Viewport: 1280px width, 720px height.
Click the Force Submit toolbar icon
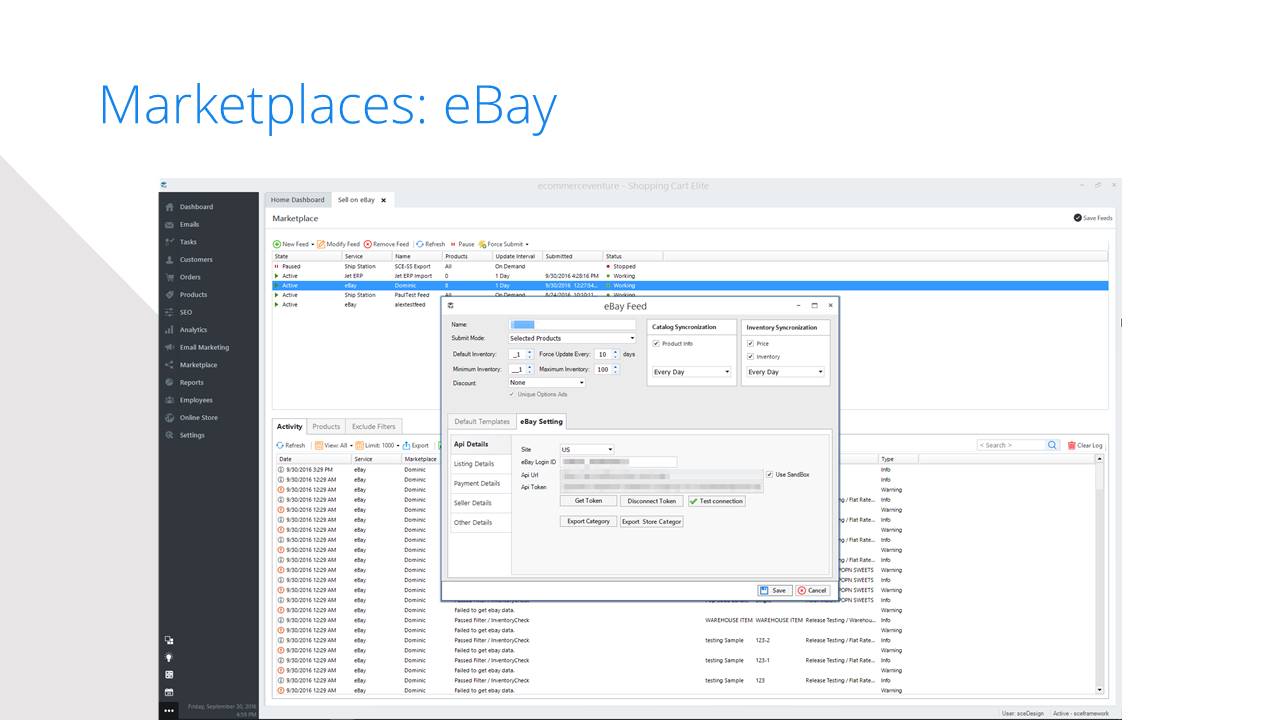point(482,244)
